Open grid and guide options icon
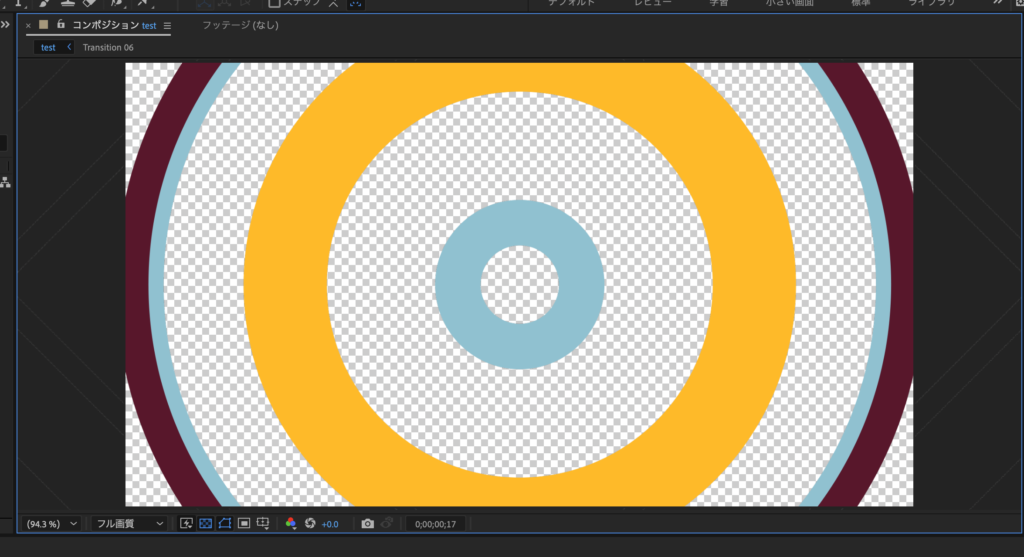The height and width of the screenshot is (557, 1024). click(x=263, y=523)
